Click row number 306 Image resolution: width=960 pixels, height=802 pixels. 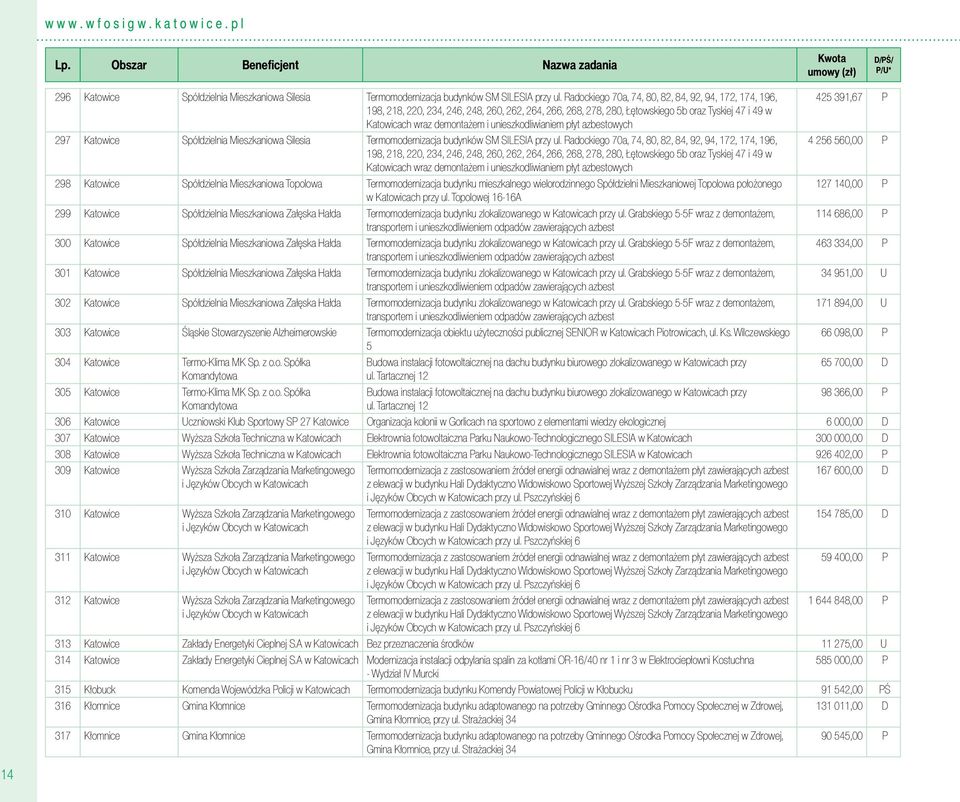click(x=62, y=422)
